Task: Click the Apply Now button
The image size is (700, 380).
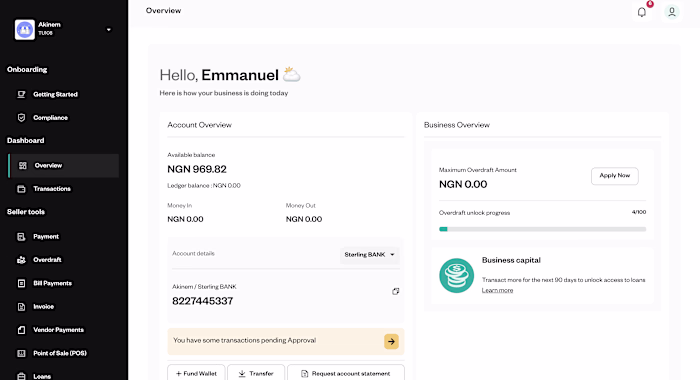Action: click(614, 175)
